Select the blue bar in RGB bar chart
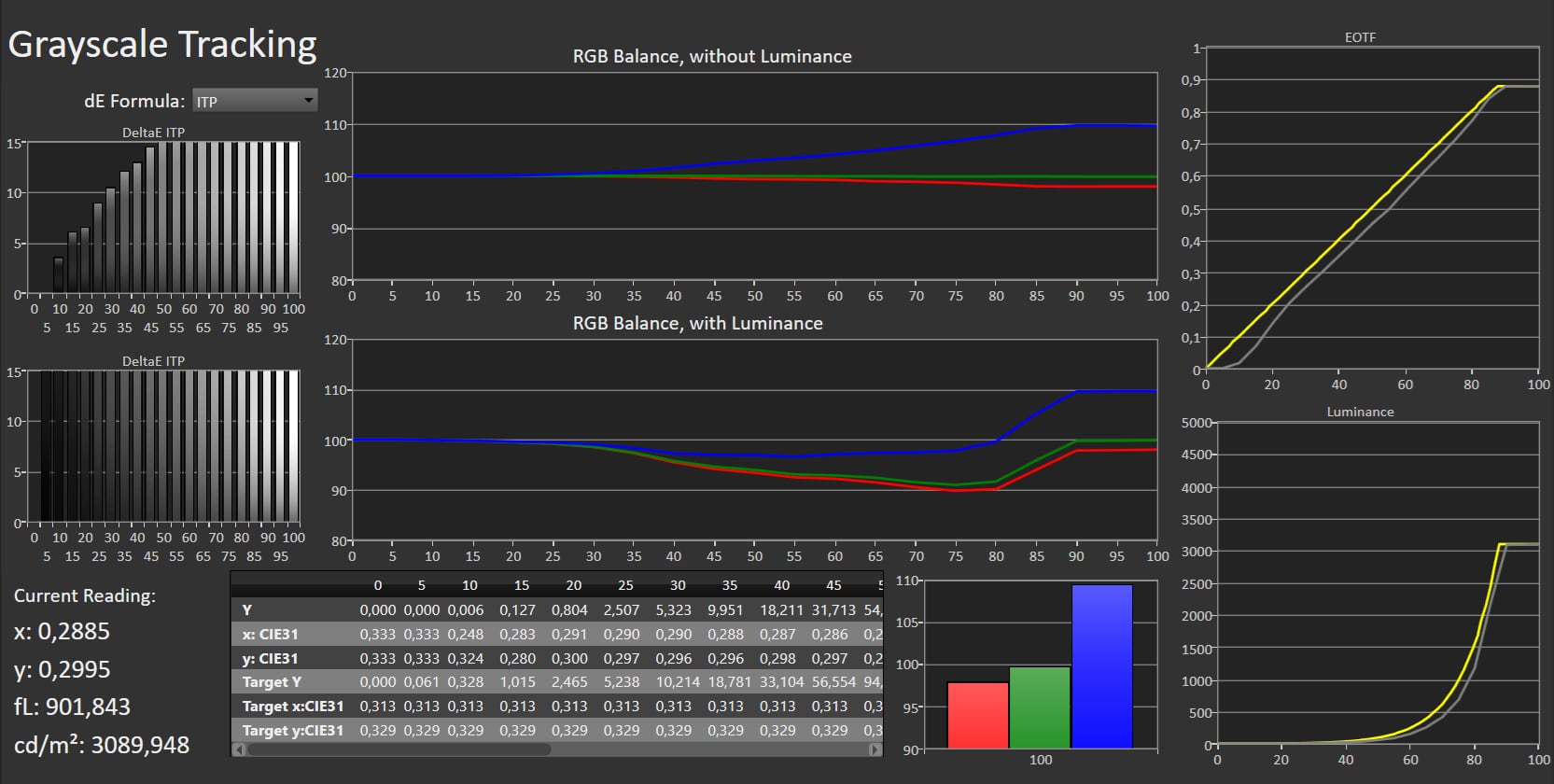The width and height of the screenshot is (1554, 784). pyautogui.click(x=1101, y=666)
